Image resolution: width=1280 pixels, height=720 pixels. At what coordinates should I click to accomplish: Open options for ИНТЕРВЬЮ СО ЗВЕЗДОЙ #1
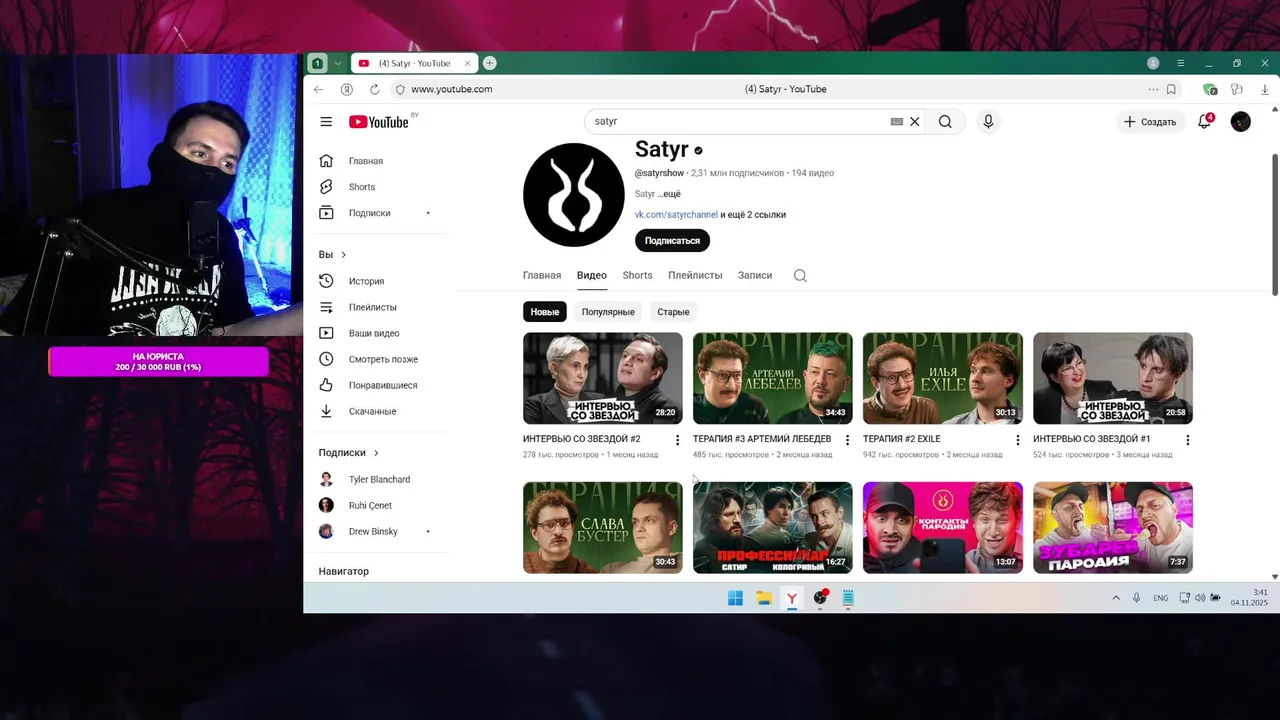coord(1188,440)
